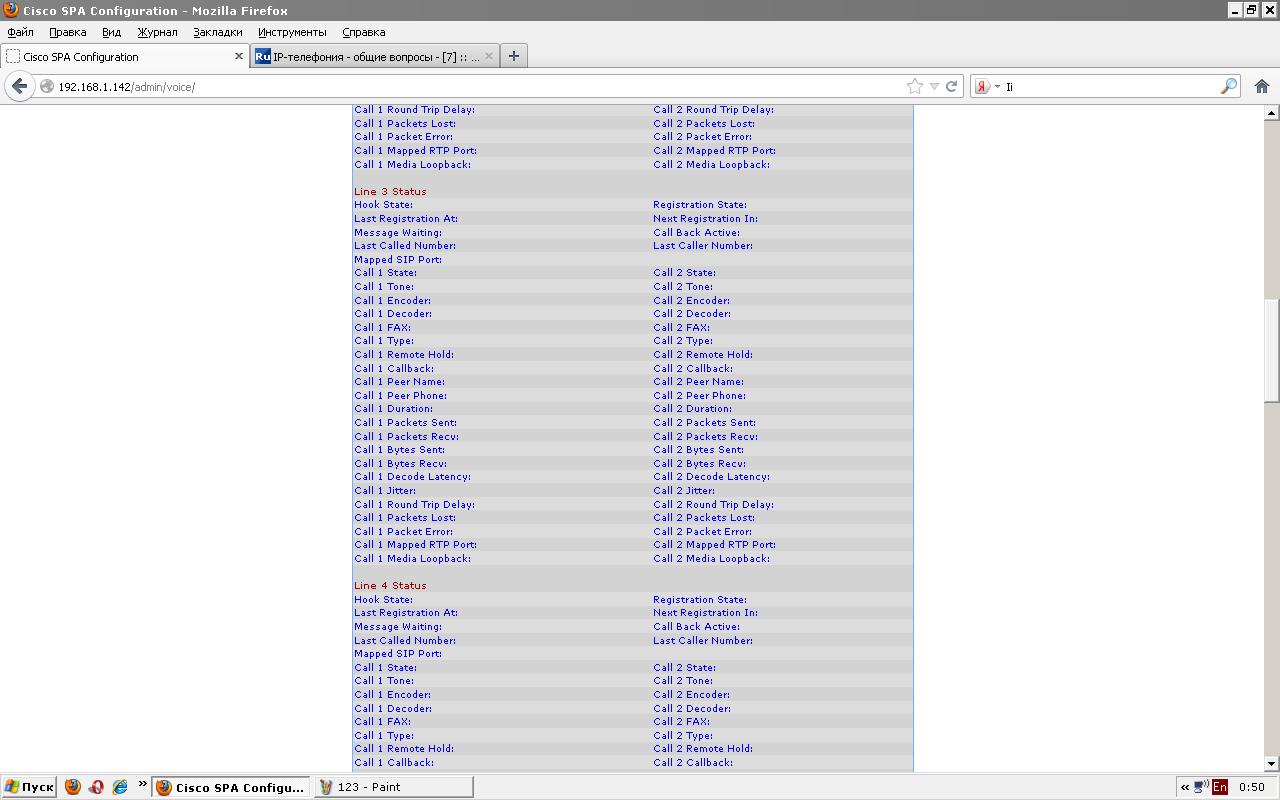
Task: Click 'Last Caller Number:' under Line 4
Action: [703, 641]
